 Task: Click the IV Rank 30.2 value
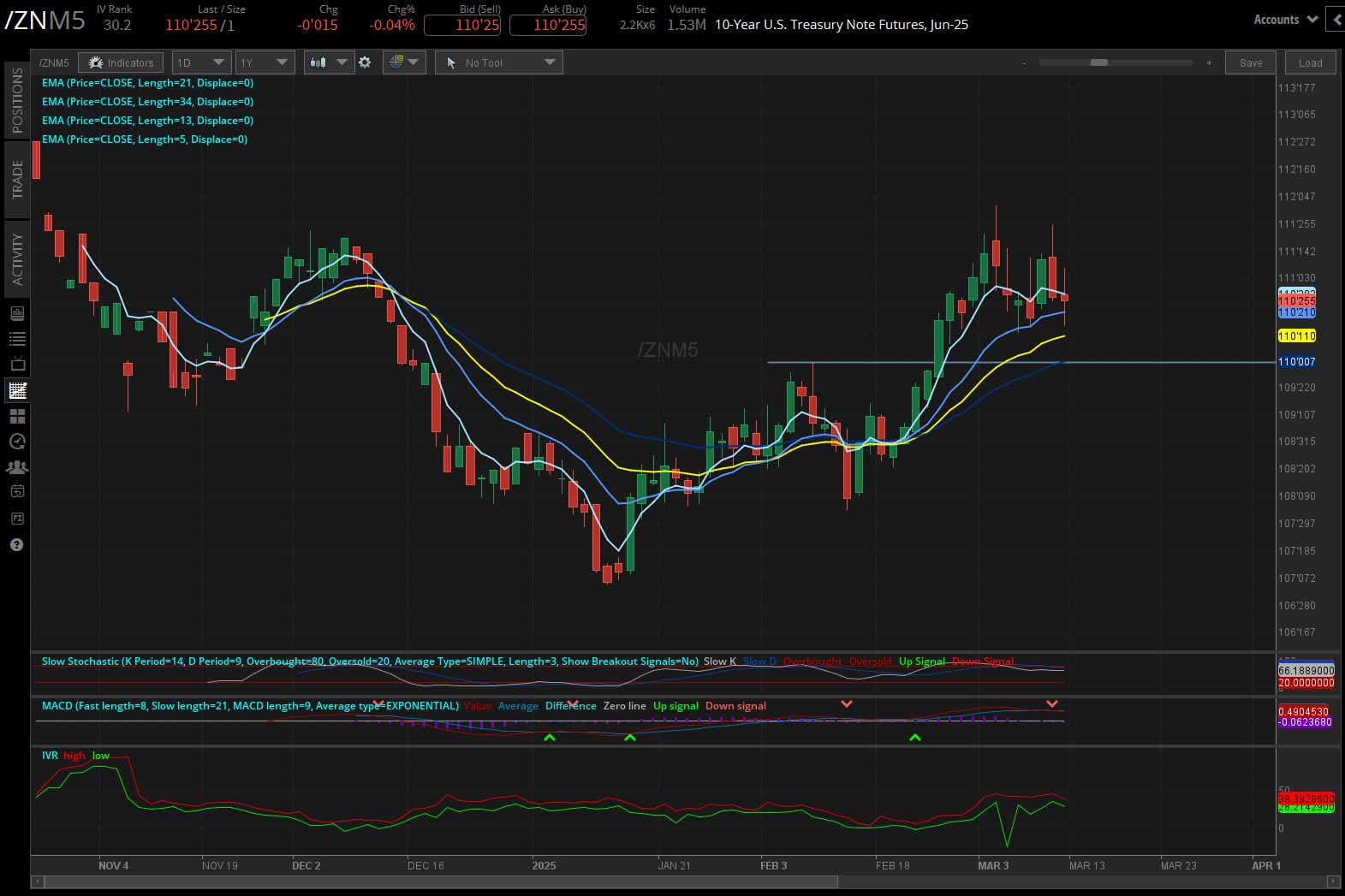click(117, 25)
